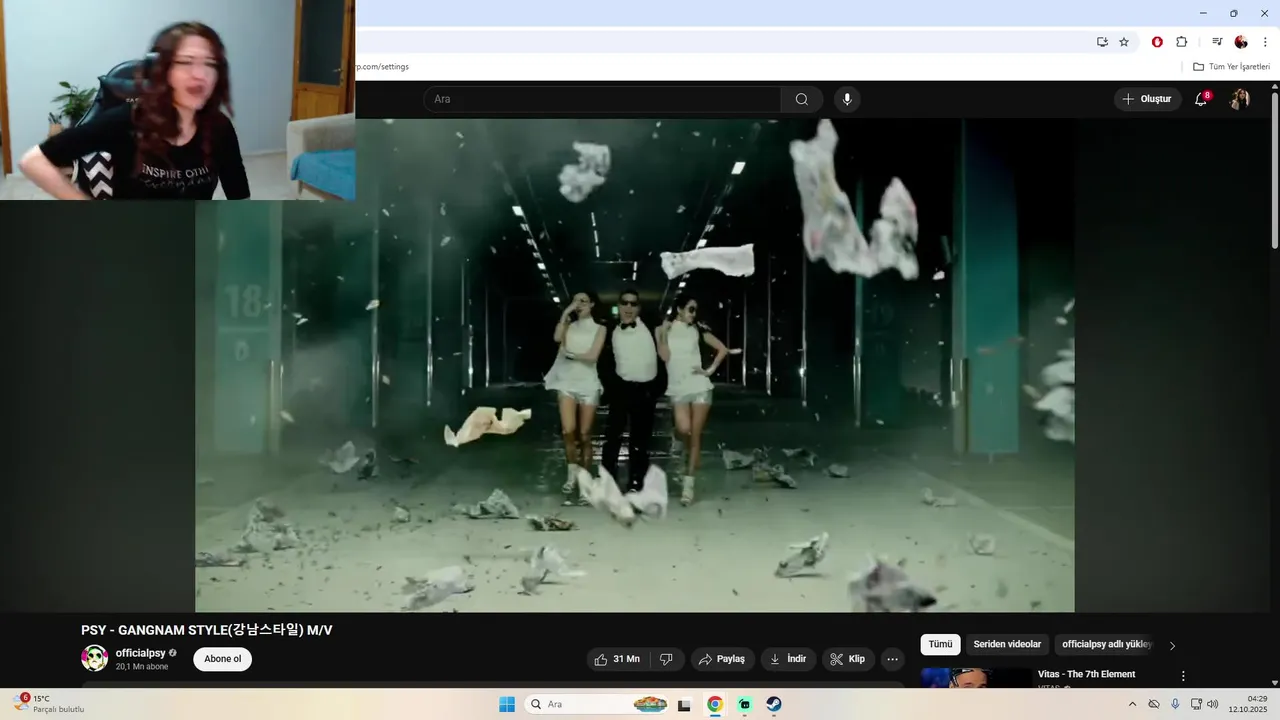1280x720 pixels.
Task: Open the network tray icon
Action: pyautogui.click(x=1196, y=704)
